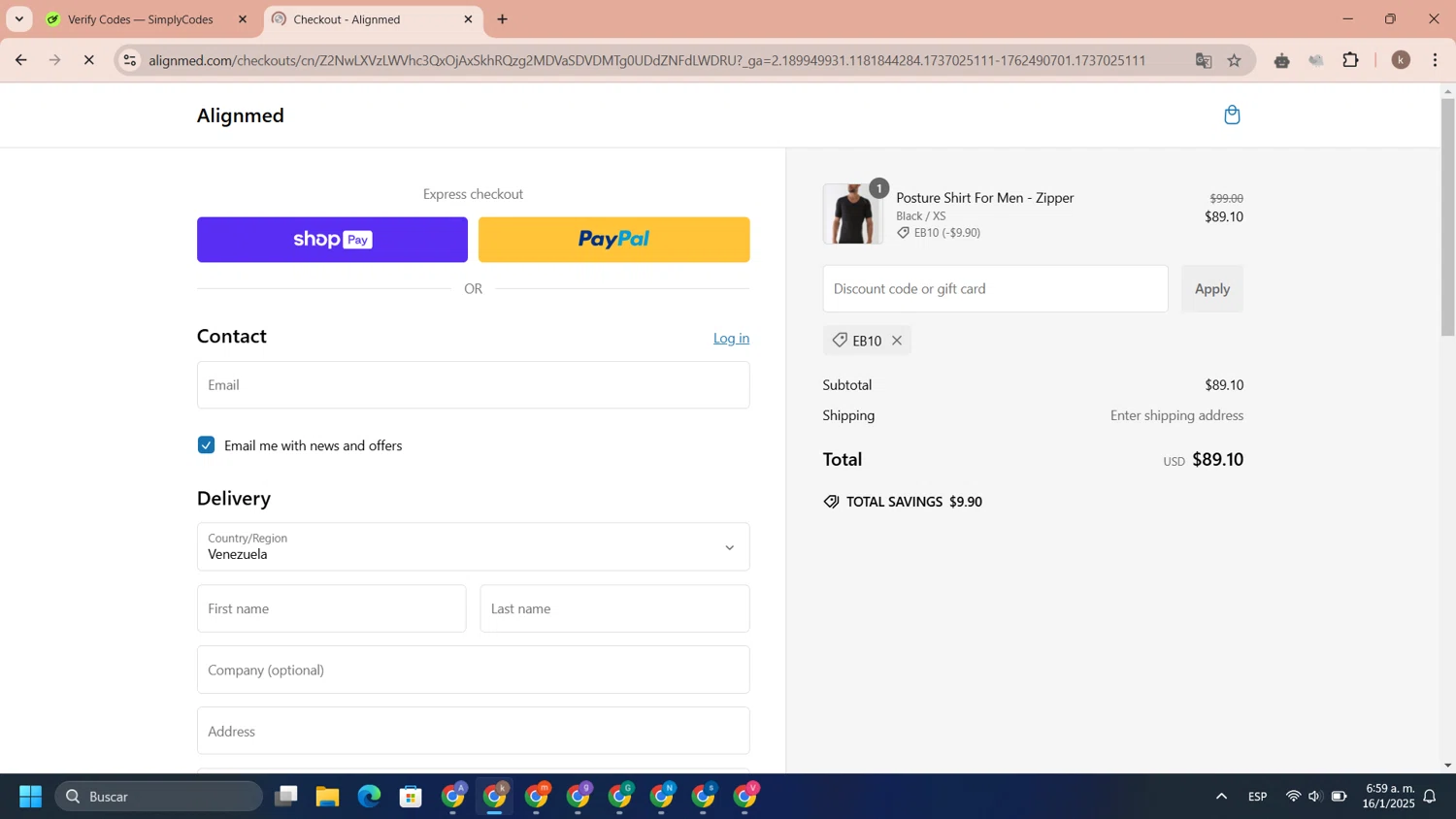Bookmark this page with the star icon
The width and height of the screenshot is (1456, 819).
click(1235, 60)
